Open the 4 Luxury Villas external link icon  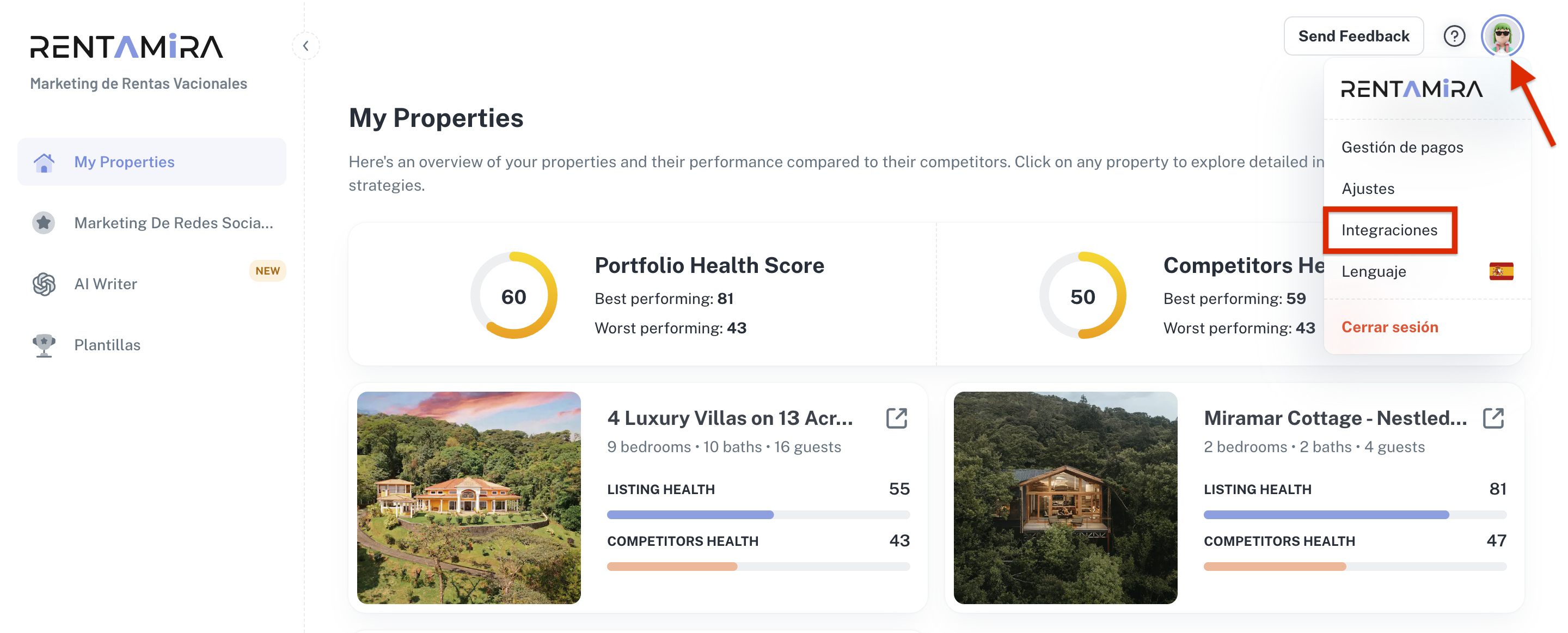click(x=897, y=418)
